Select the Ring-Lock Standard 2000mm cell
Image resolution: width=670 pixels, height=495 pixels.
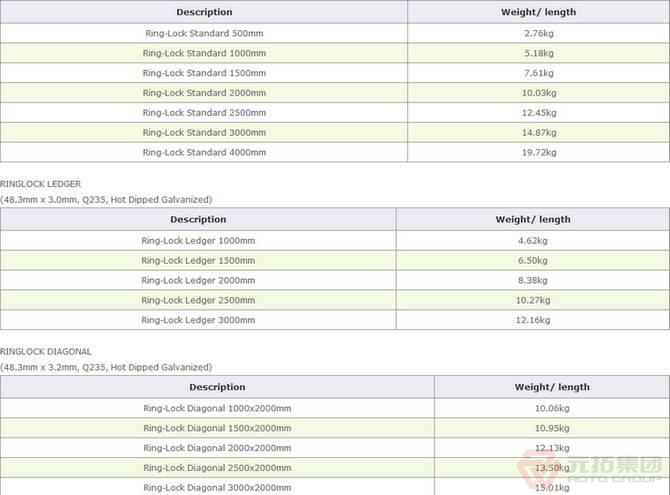click(x=204, y=93)
